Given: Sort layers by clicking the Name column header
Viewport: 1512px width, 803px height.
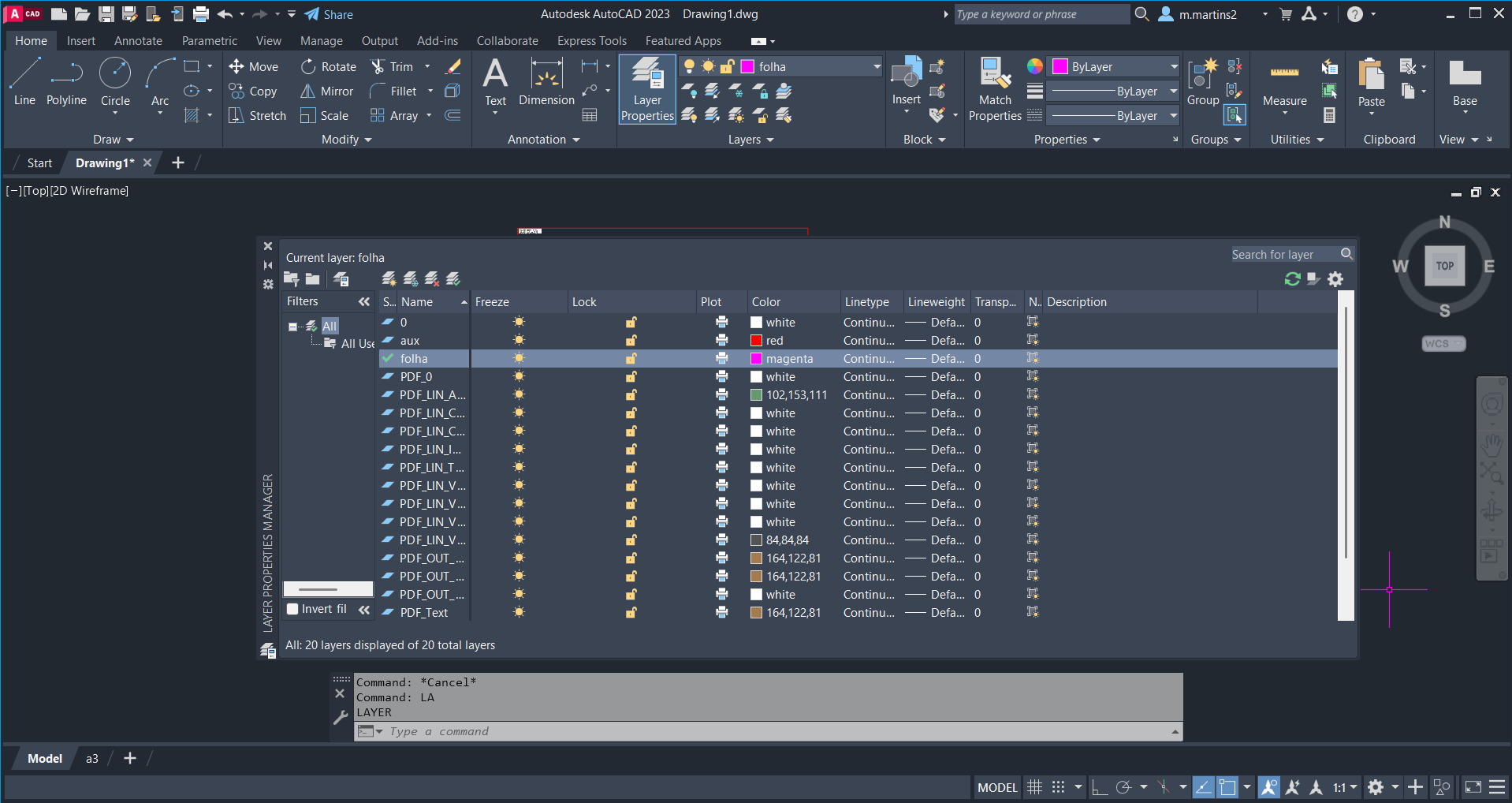Looking at the screenshot, I should 417,302.
